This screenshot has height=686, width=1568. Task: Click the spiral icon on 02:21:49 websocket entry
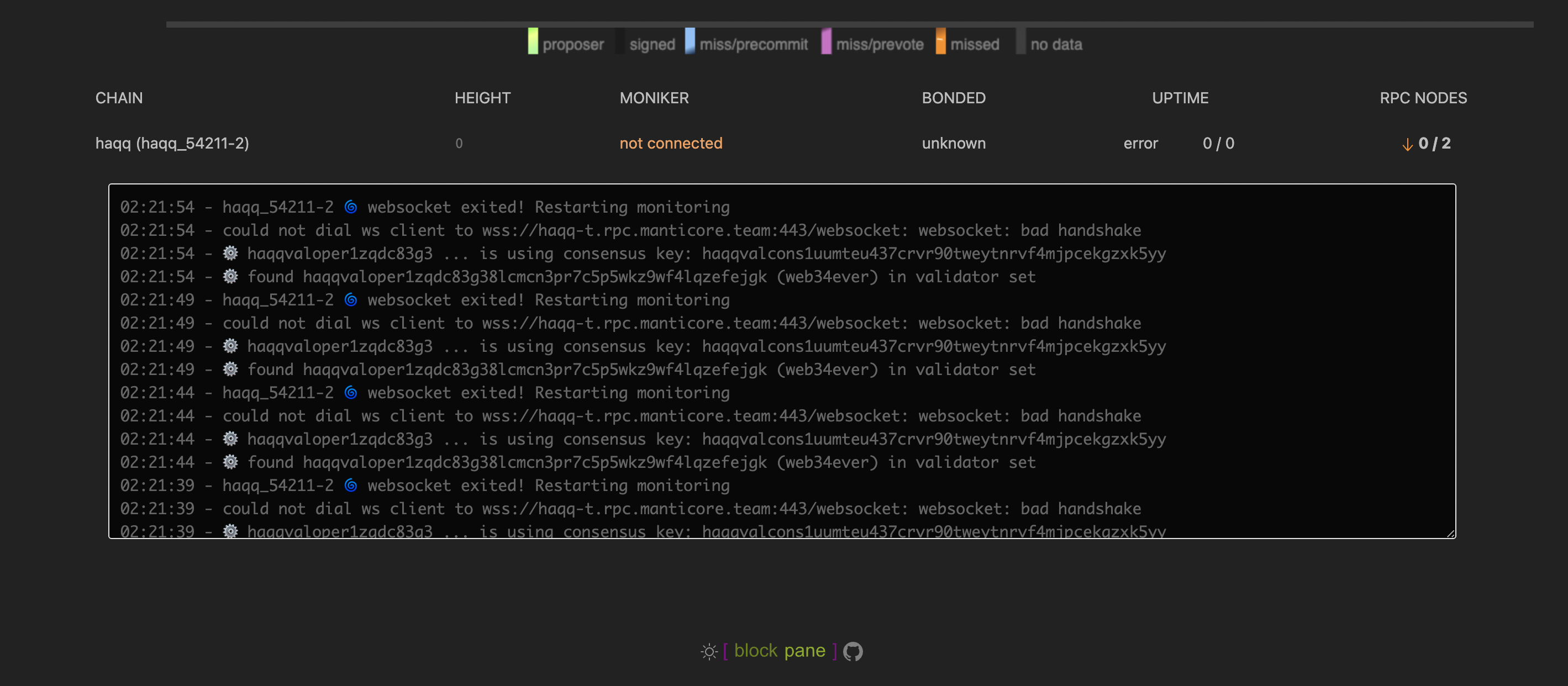(x=351, y=299)
